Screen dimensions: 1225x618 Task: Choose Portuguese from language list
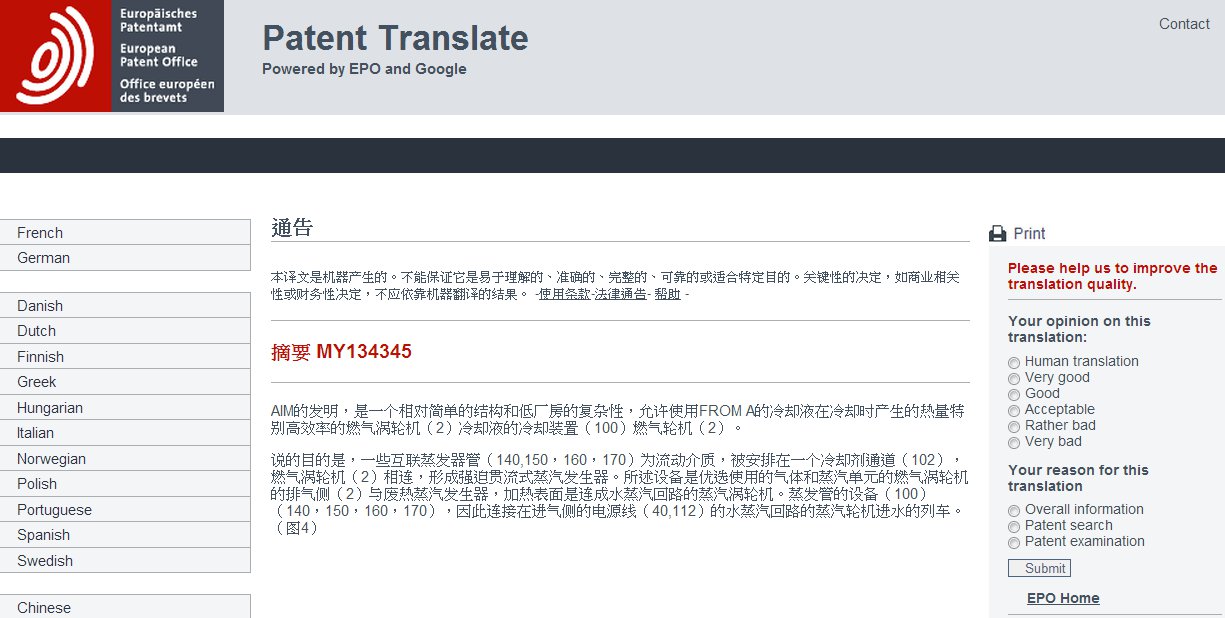coord(54,510)
